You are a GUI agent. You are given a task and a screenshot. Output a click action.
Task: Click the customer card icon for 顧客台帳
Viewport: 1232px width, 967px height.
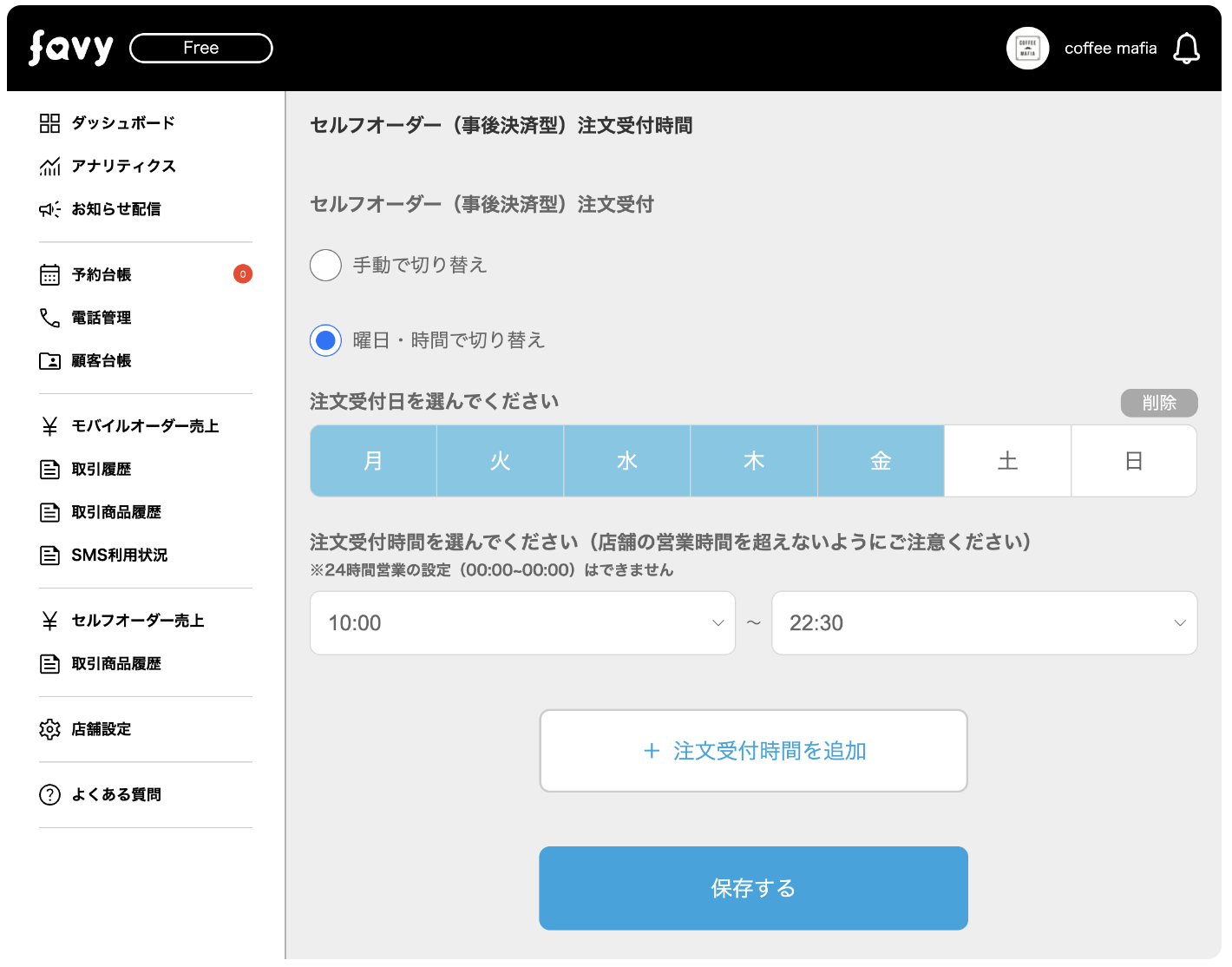tap(49, 361)
